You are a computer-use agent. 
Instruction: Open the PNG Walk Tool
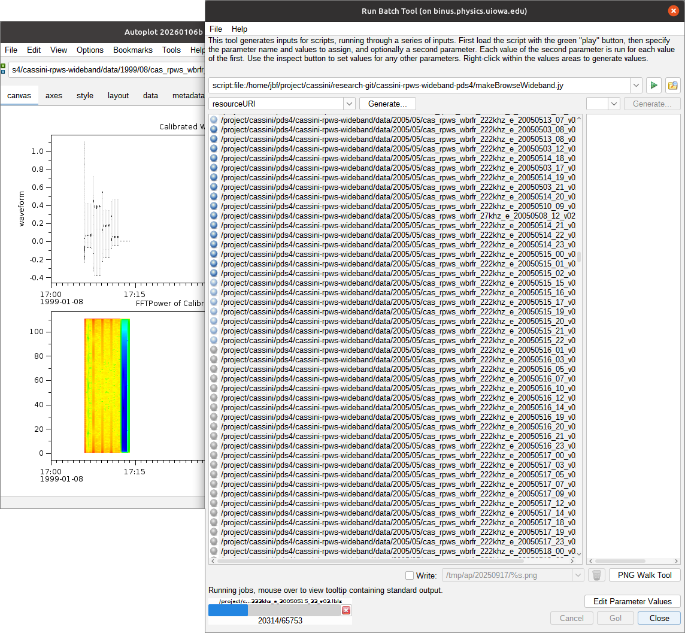(643, 575)
